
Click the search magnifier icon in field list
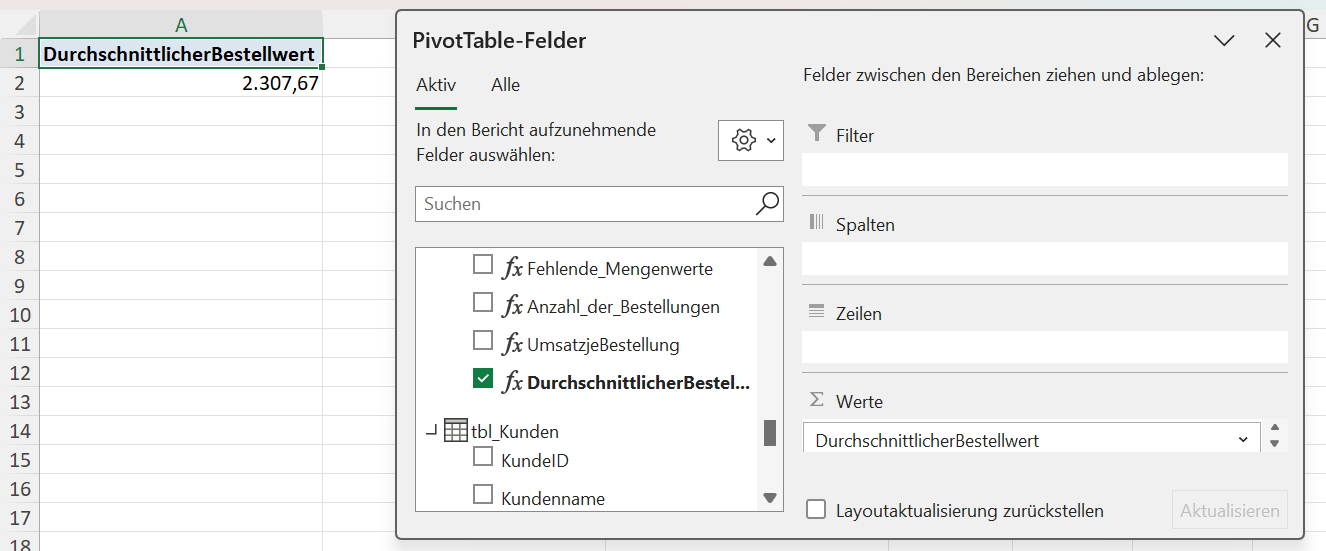pos(767,204)
